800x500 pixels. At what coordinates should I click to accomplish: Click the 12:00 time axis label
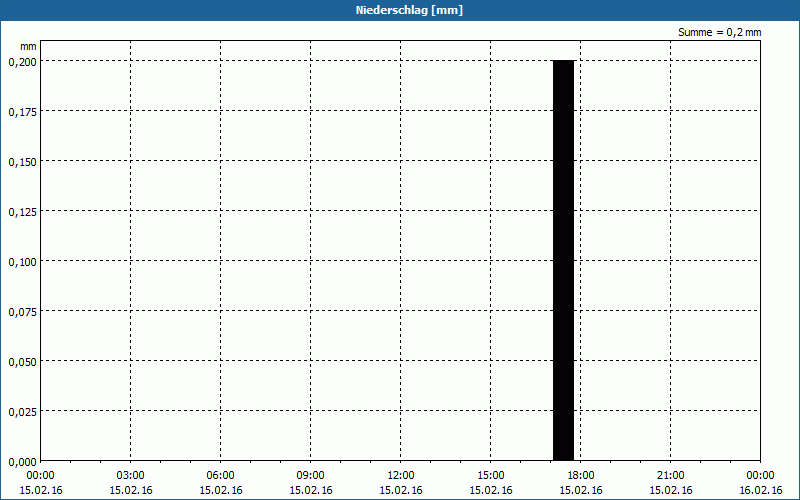(401, 476)
